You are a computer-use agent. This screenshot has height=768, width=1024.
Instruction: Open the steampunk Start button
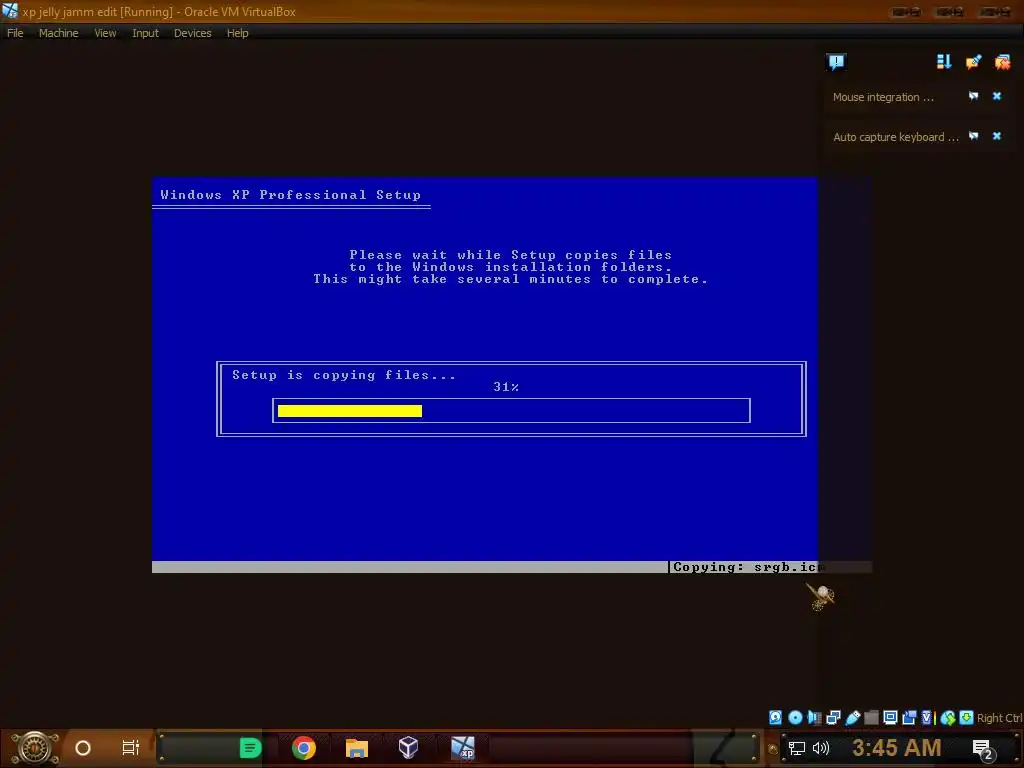click(x=35, y=748)
